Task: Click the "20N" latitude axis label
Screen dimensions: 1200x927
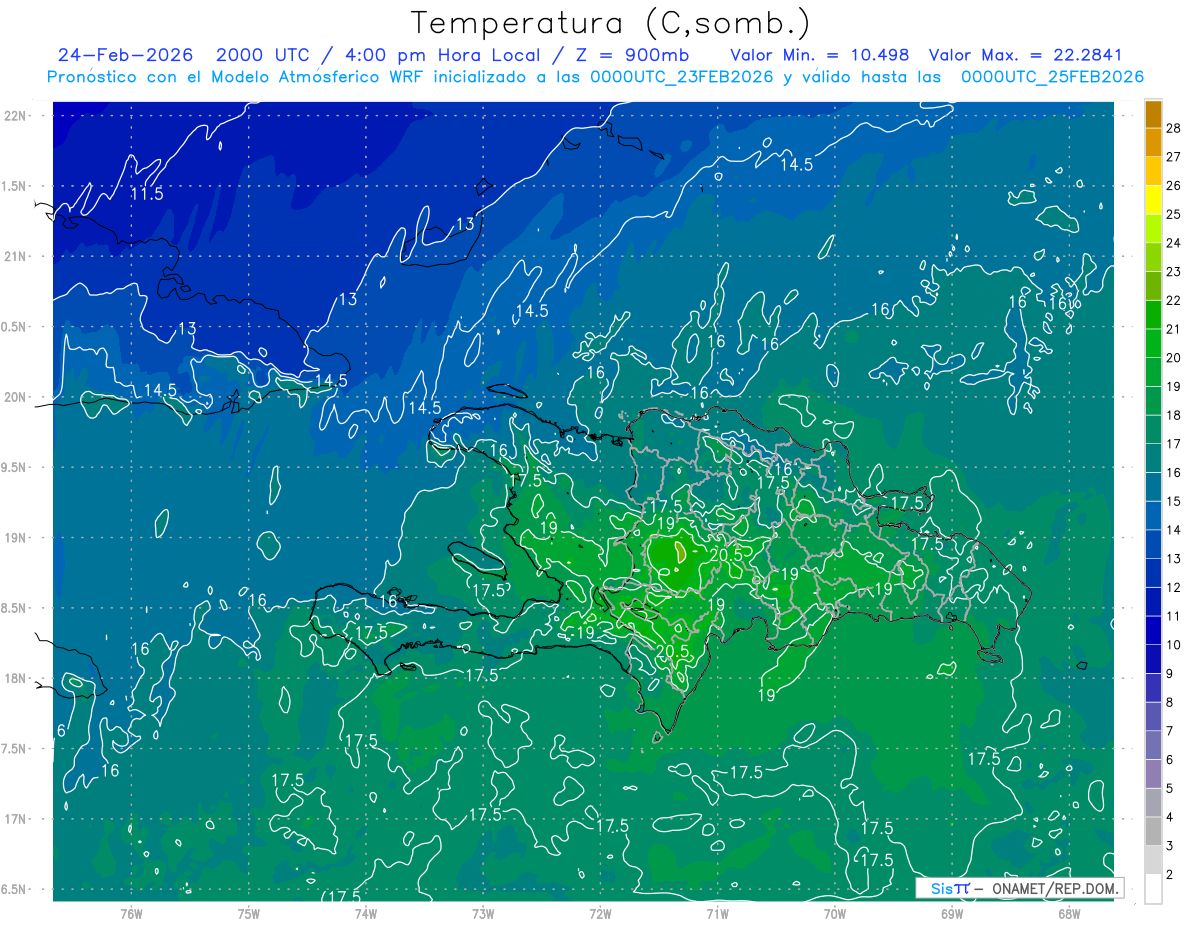Action: [14, 397]
